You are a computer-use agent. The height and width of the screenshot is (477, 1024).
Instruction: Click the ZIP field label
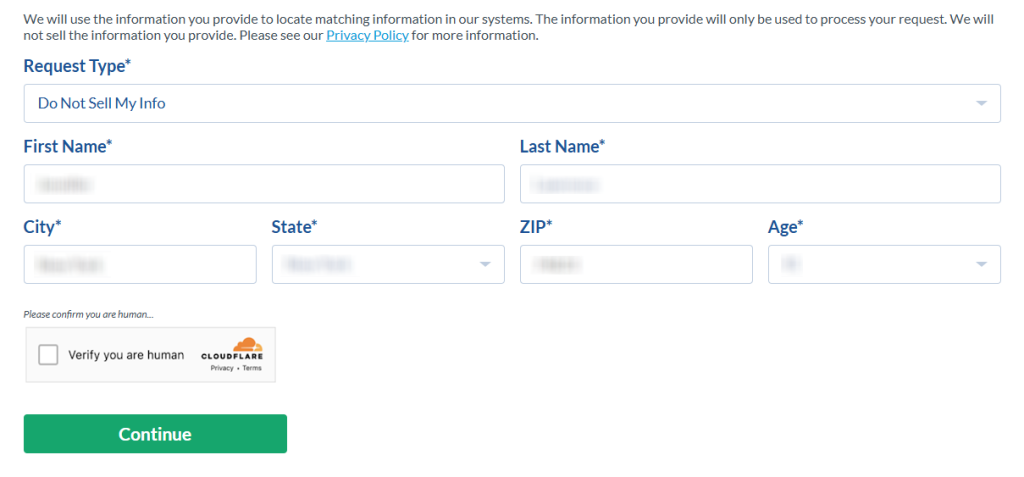tap(536, 227)
